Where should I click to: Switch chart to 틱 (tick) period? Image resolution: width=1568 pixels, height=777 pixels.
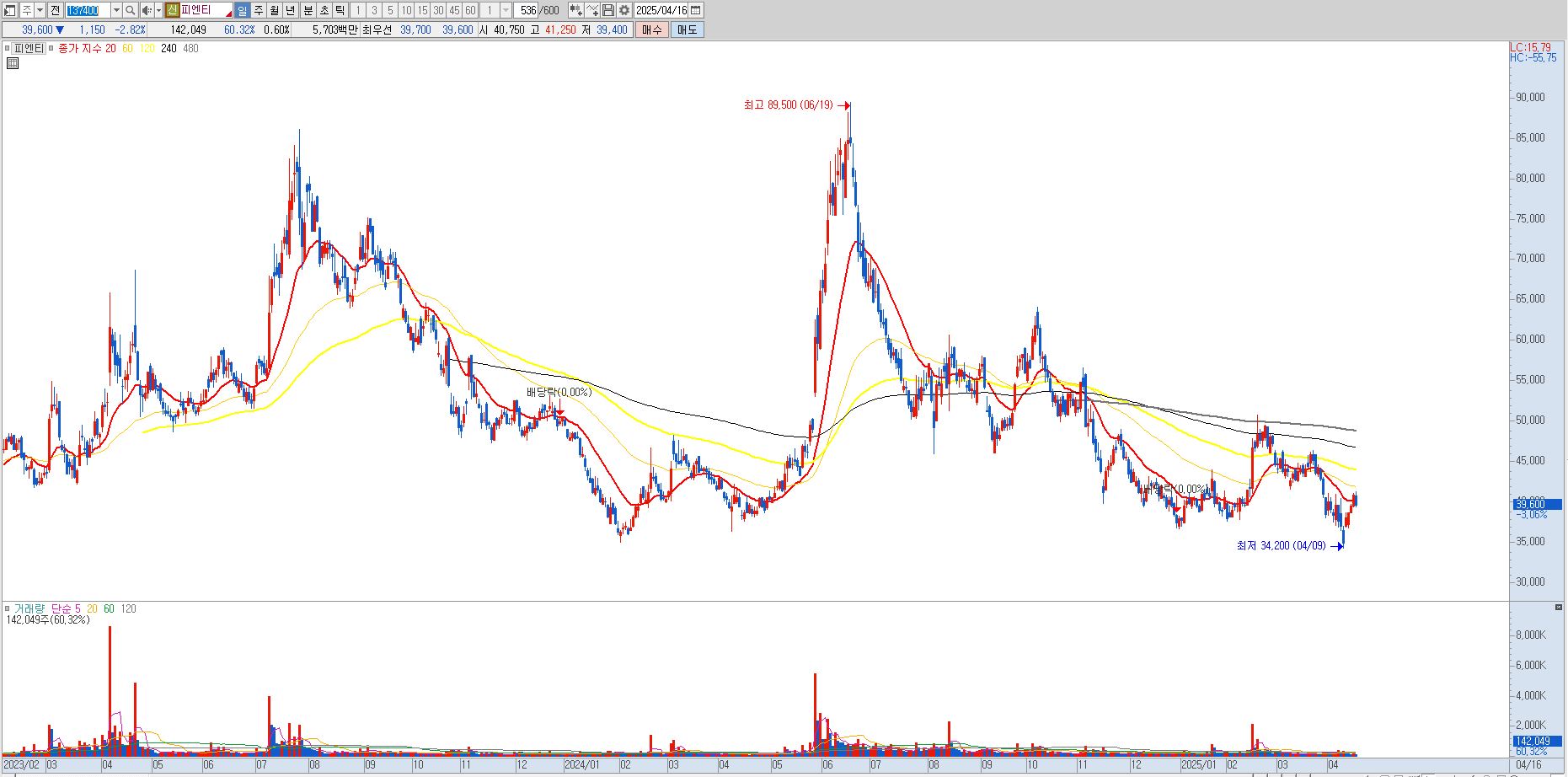coord(340,10)
